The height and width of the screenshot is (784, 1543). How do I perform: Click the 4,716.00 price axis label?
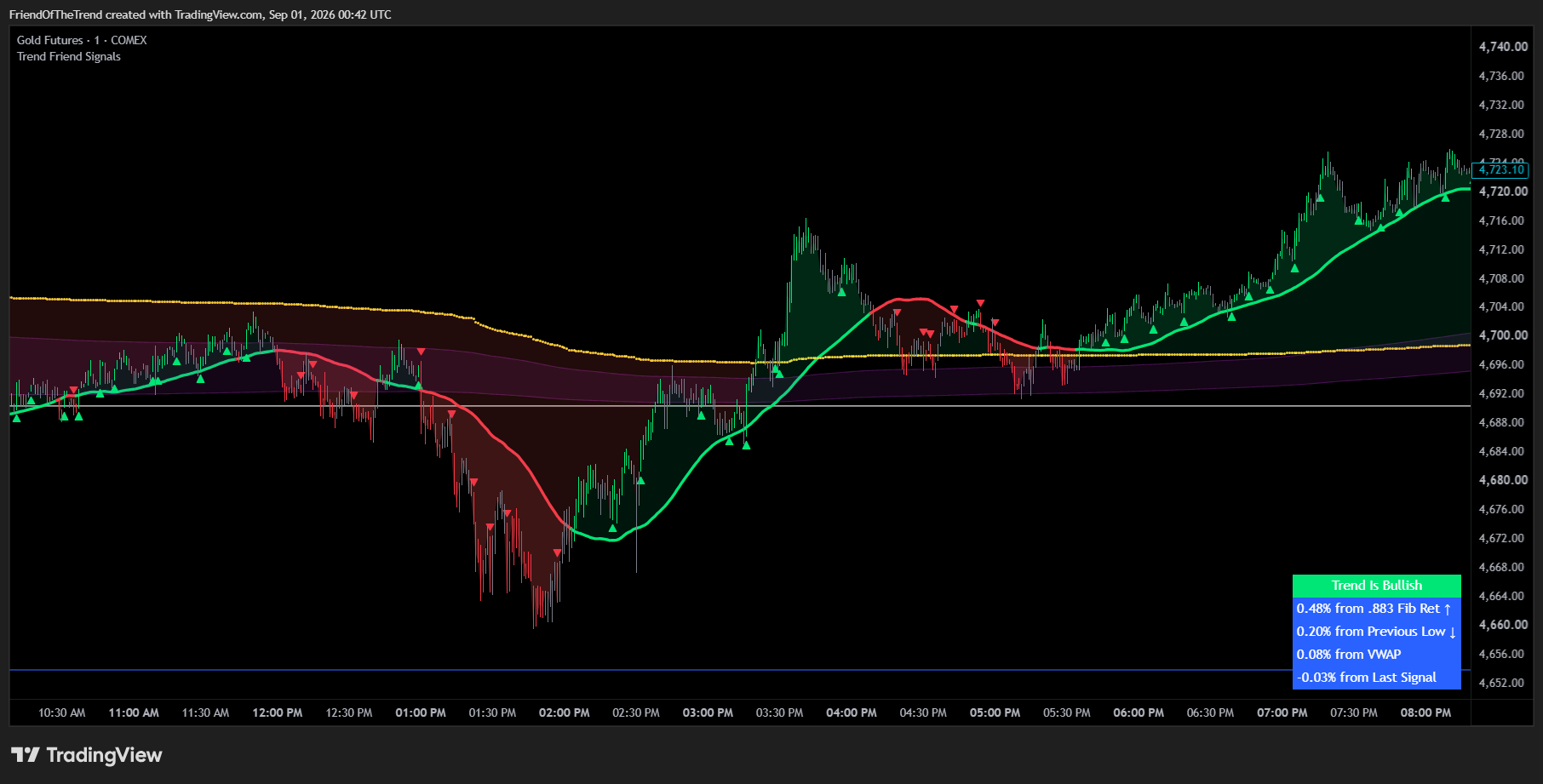pos(1503,220)
